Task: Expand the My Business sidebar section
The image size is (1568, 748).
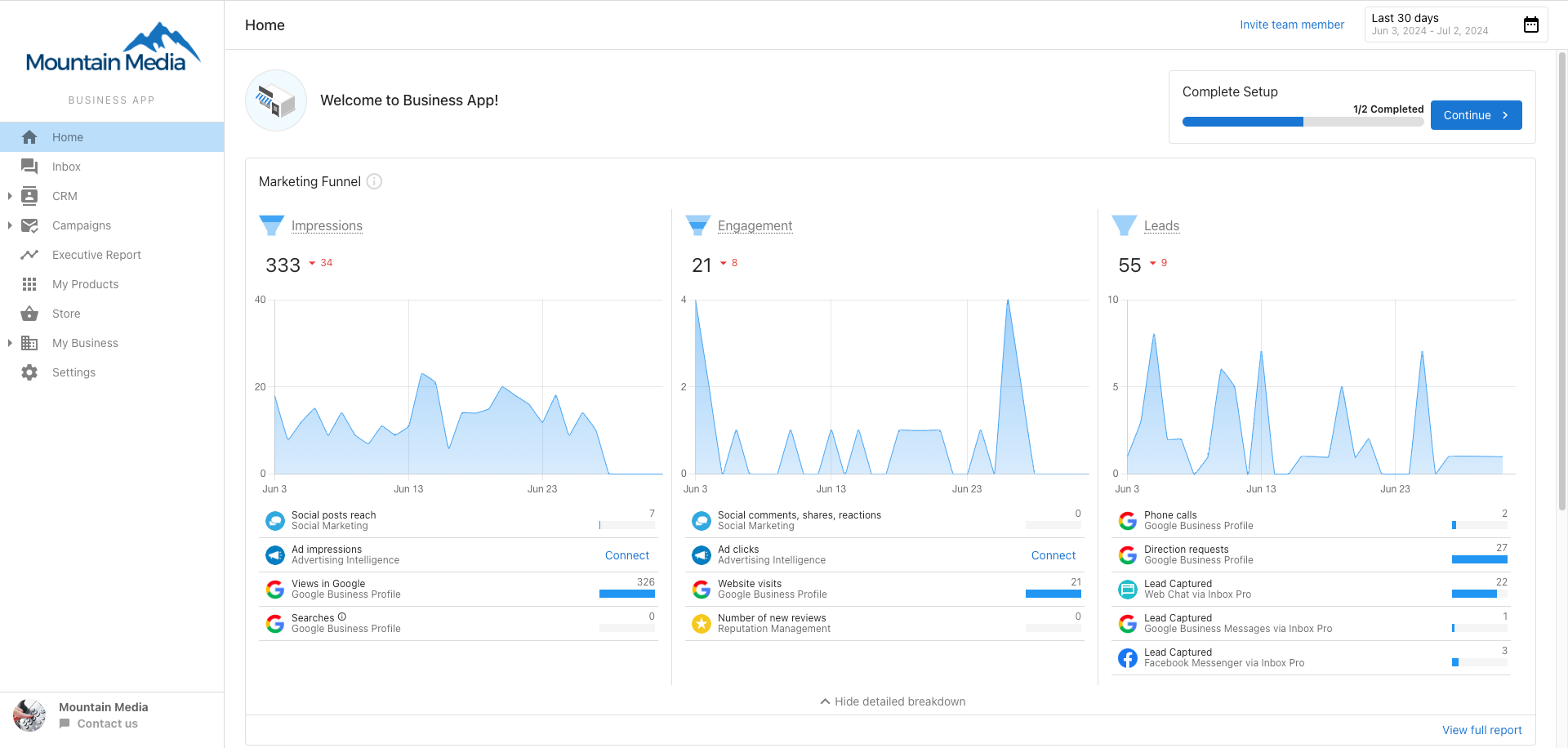Action: coord(10,343)
